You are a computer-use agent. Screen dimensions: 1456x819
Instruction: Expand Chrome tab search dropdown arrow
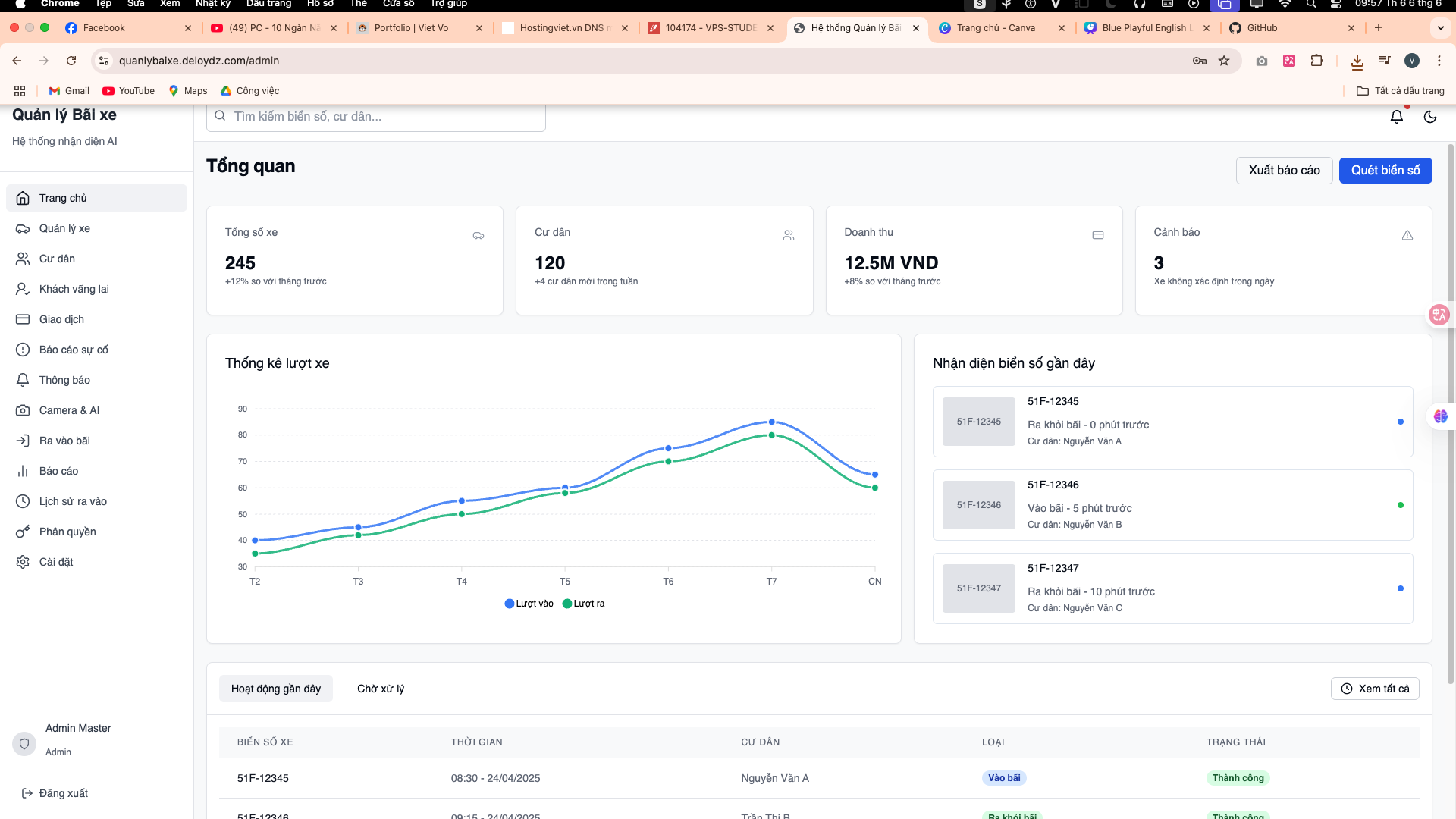tap(1440, 28)
